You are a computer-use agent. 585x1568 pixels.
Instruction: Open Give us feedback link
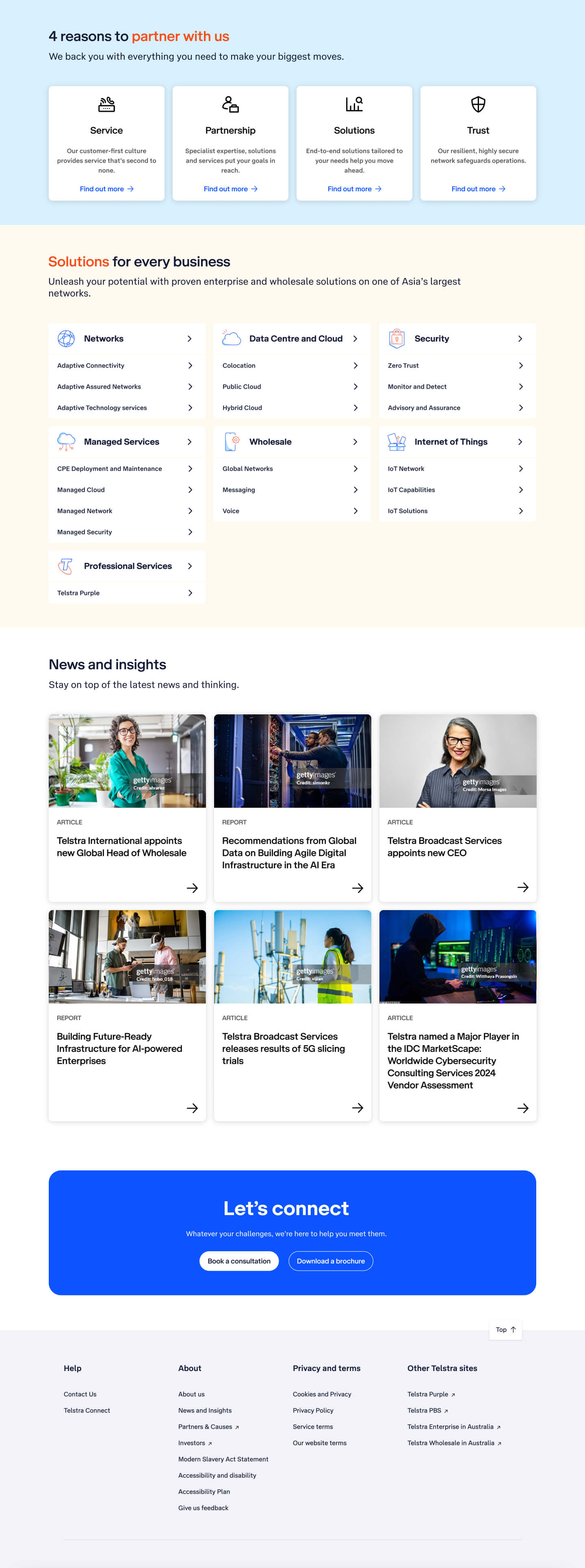(203, 1508)
